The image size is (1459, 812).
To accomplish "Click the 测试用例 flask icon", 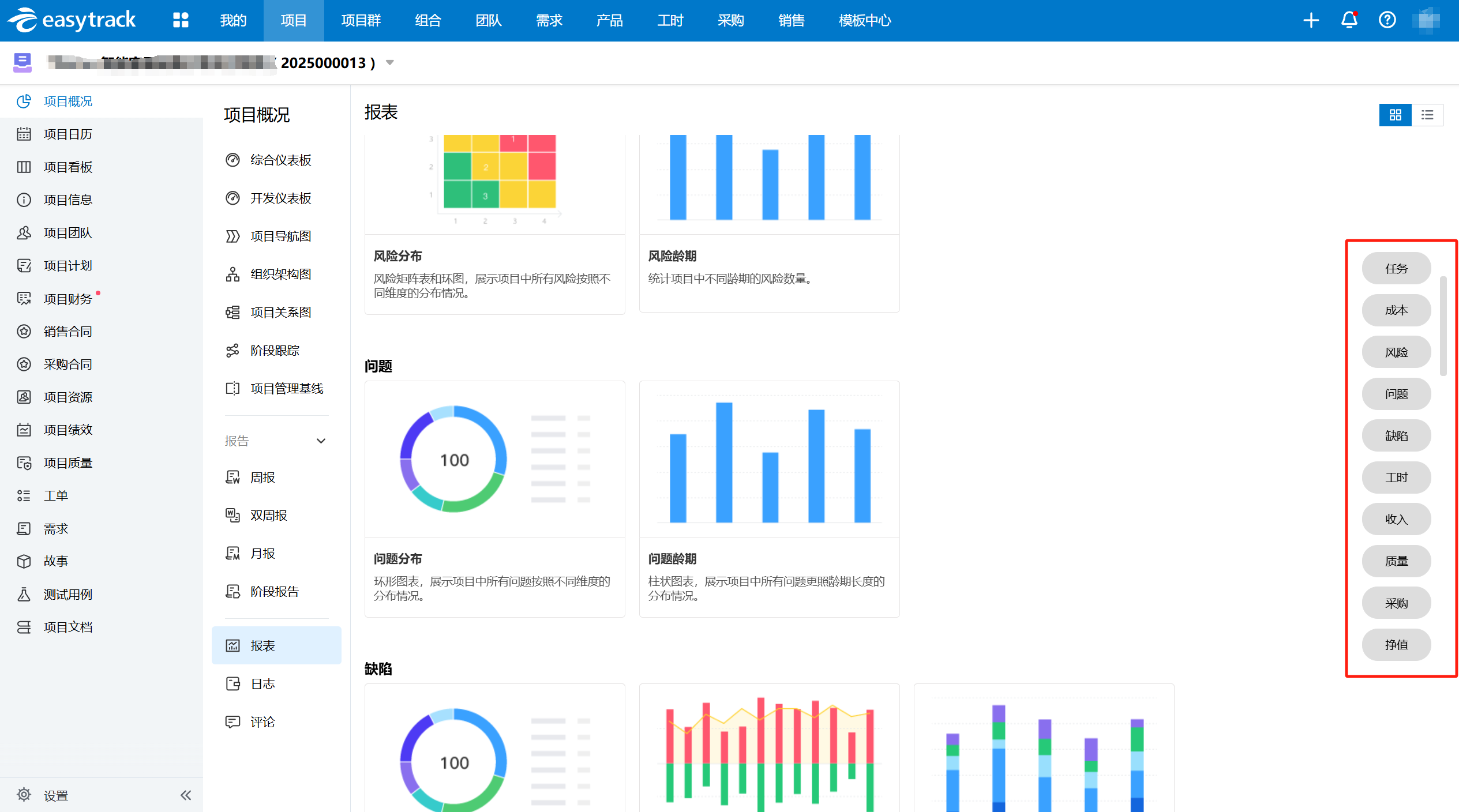I will [x=24, y=594].
